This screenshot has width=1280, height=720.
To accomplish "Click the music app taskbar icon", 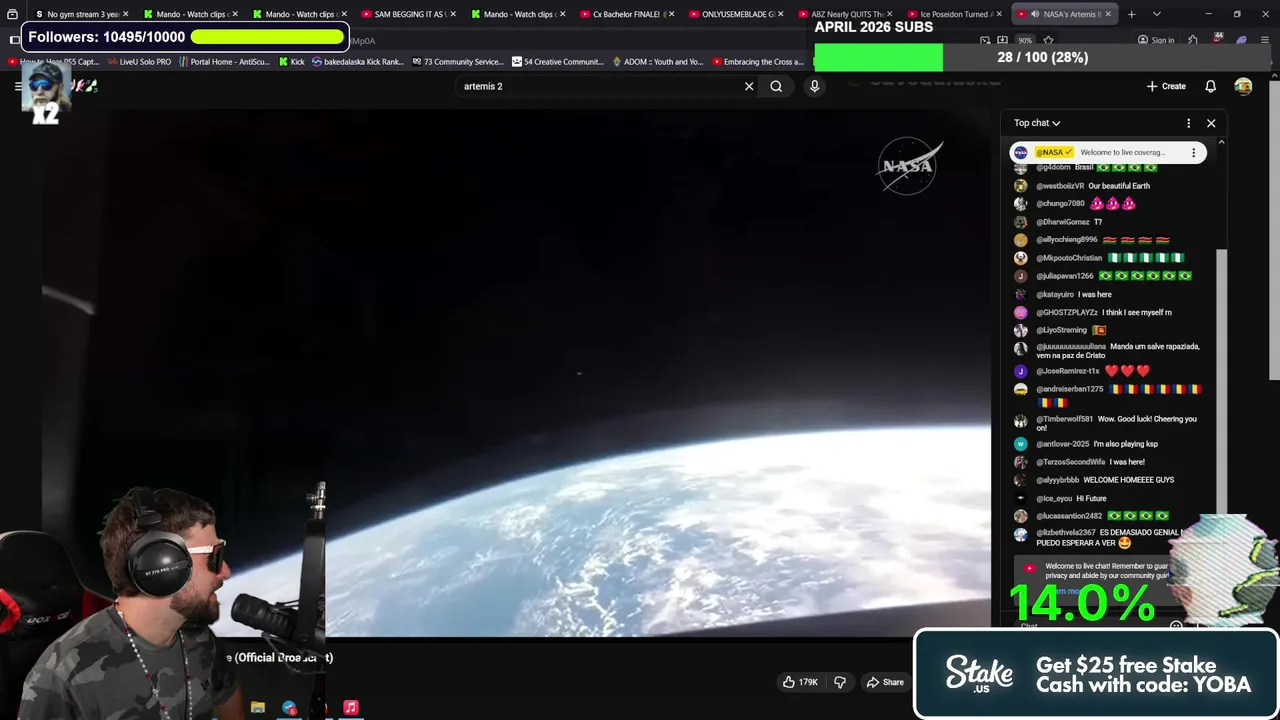I will pyautogui.click(x=351, y=707).
